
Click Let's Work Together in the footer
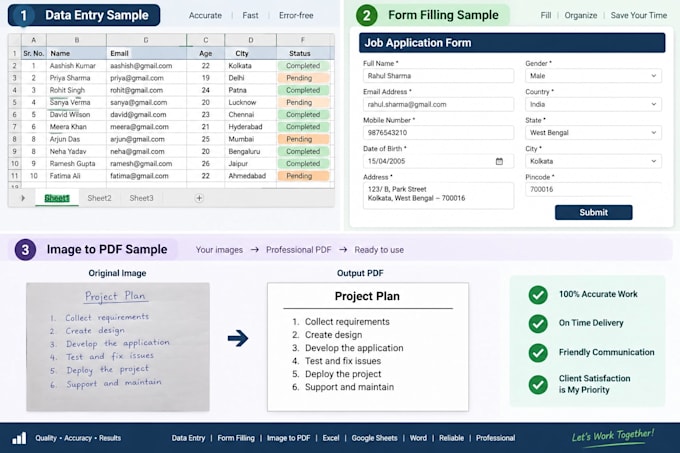(x=612, y=436)
